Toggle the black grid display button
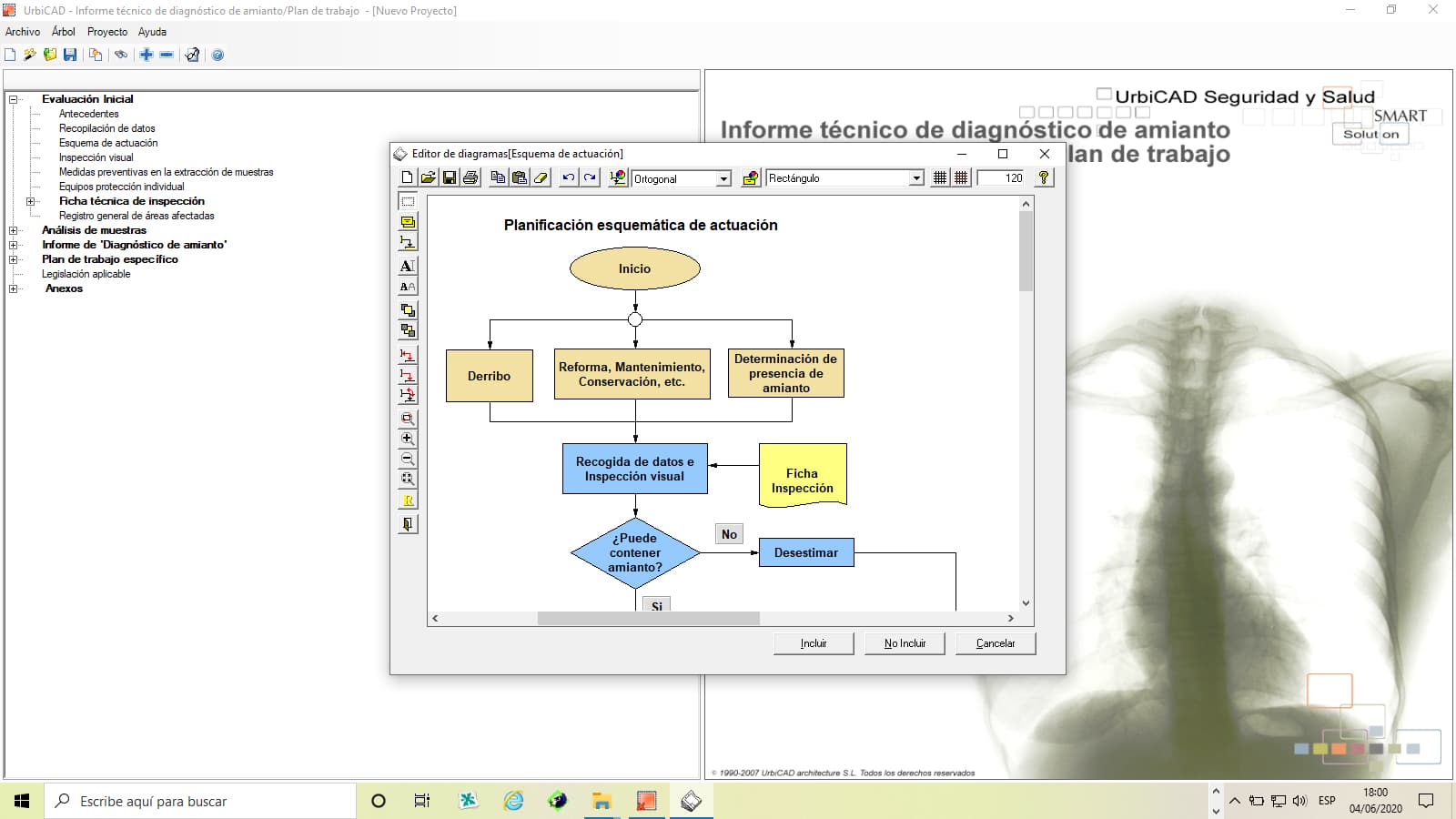This screenshot has height=819, width=1456. pyautogui.click(x=940, y=178)
